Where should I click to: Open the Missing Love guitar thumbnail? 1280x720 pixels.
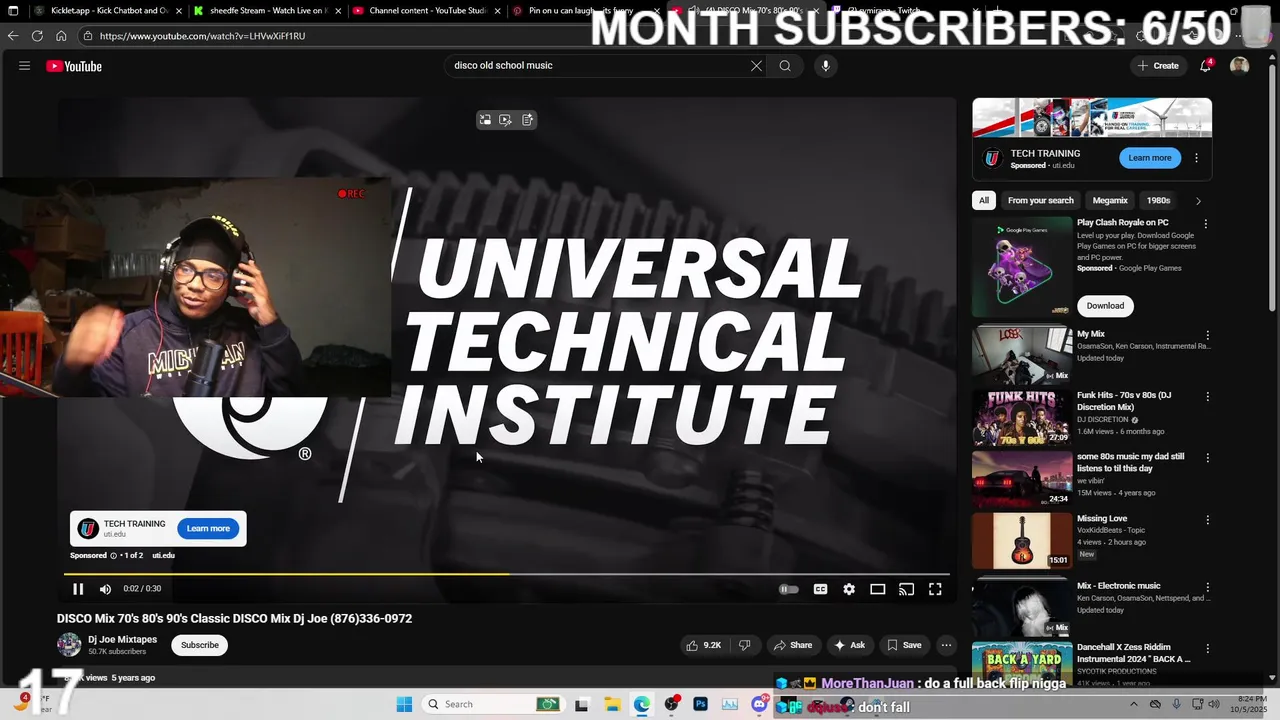[x=1022, y=540]
